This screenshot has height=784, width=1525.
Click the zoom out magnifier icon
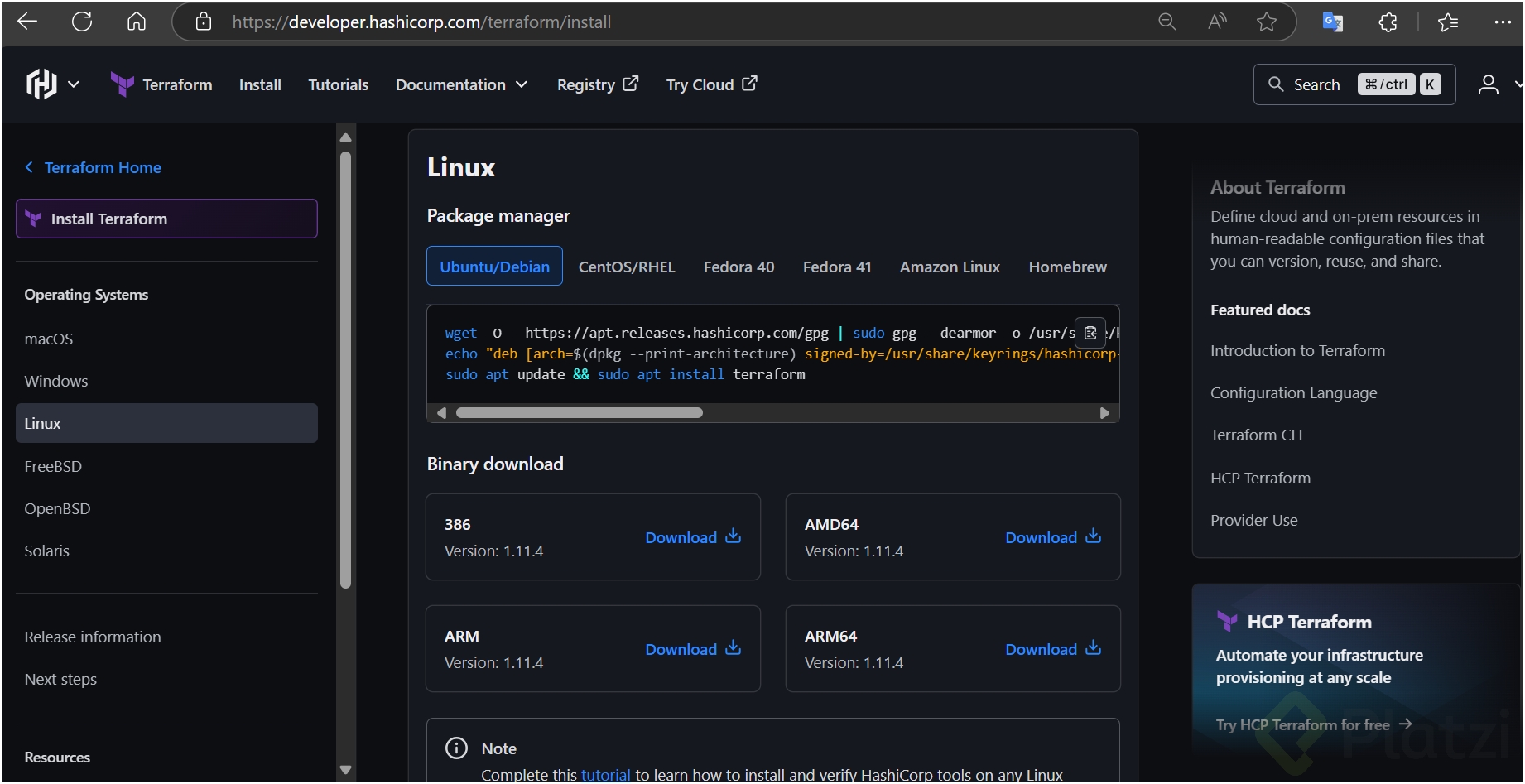click(1167, 22)
